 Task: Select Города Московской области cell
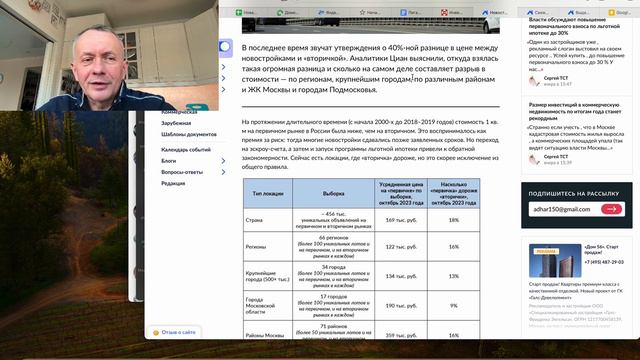pyautogui.click(x=268, y=305)
